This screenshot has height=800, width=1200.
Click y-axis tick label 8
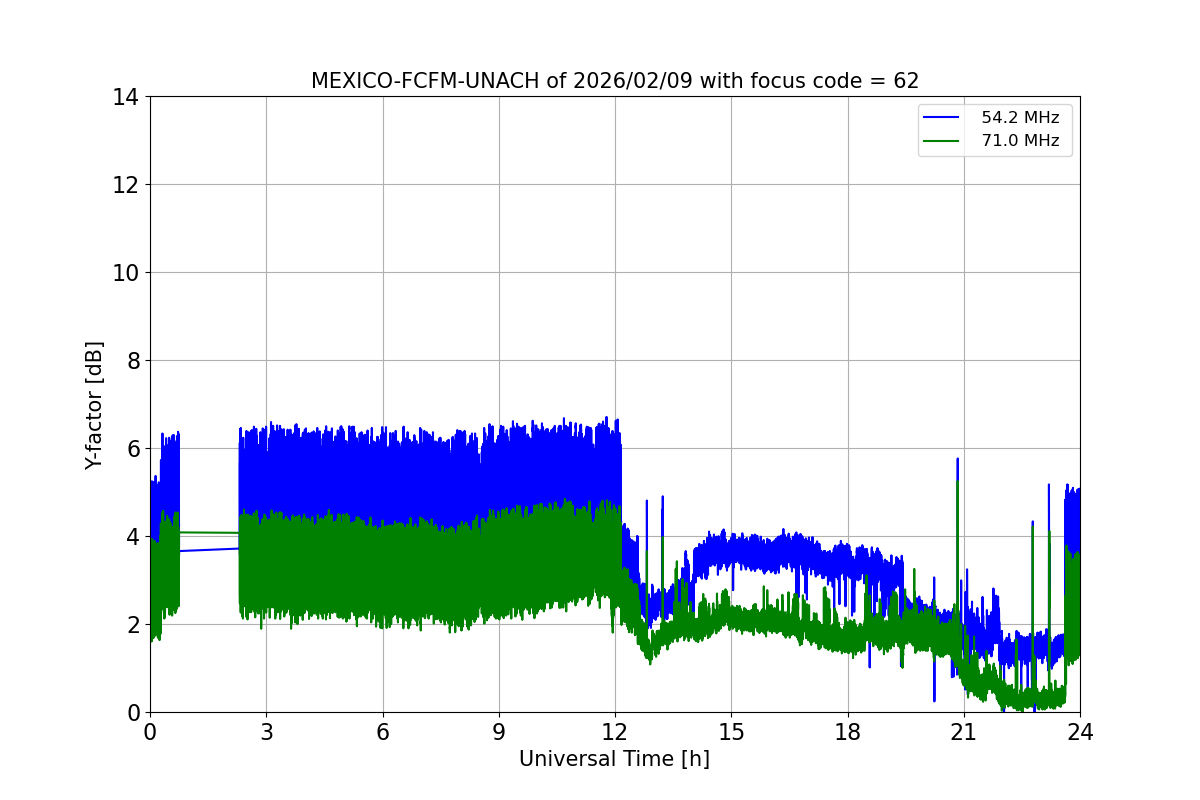coord(132,361)
